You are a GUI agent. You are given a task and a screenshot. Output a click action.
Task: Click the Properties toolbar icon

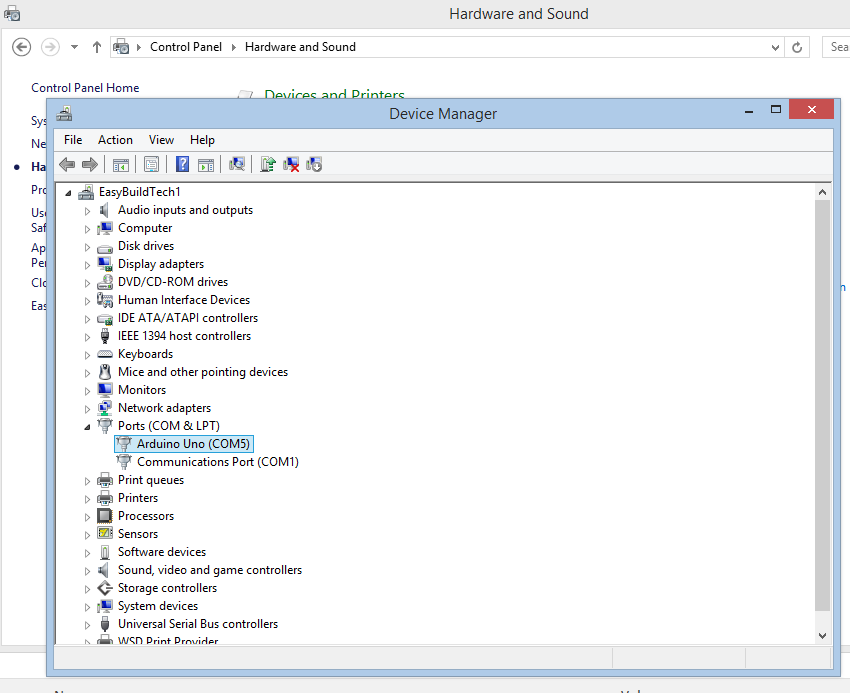tap(151, 164)
